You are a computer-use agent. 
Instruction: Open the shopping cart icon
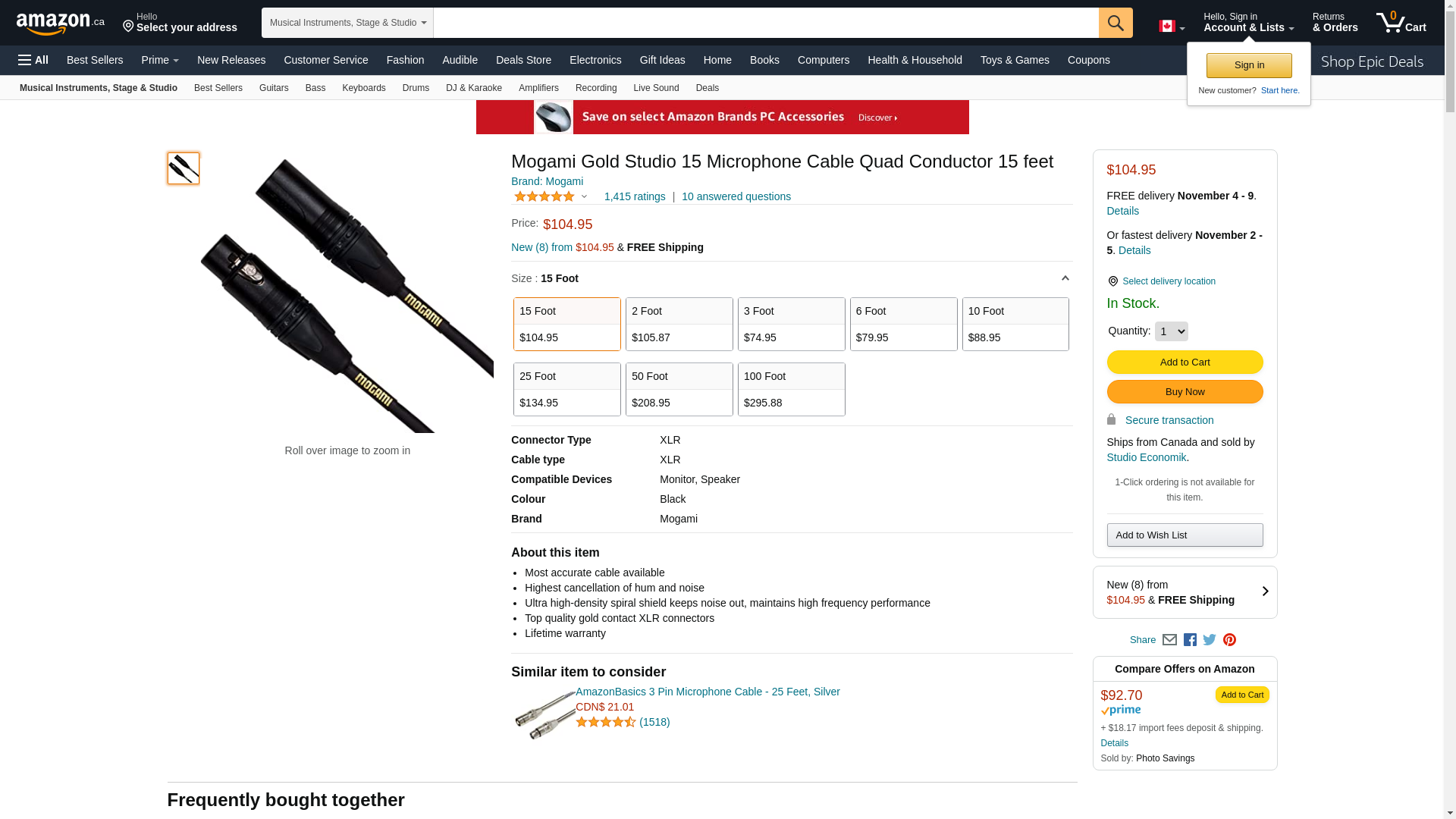point(1400,23)
